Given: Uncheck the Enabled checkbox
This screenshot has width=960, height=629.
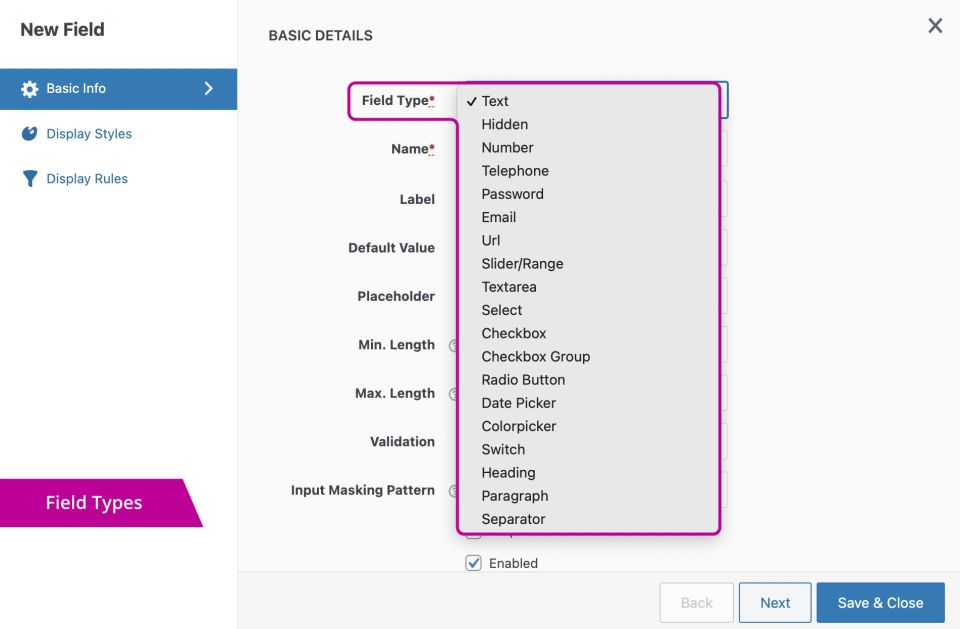Looking at the screenshot, I should click(x=474, y=563).
